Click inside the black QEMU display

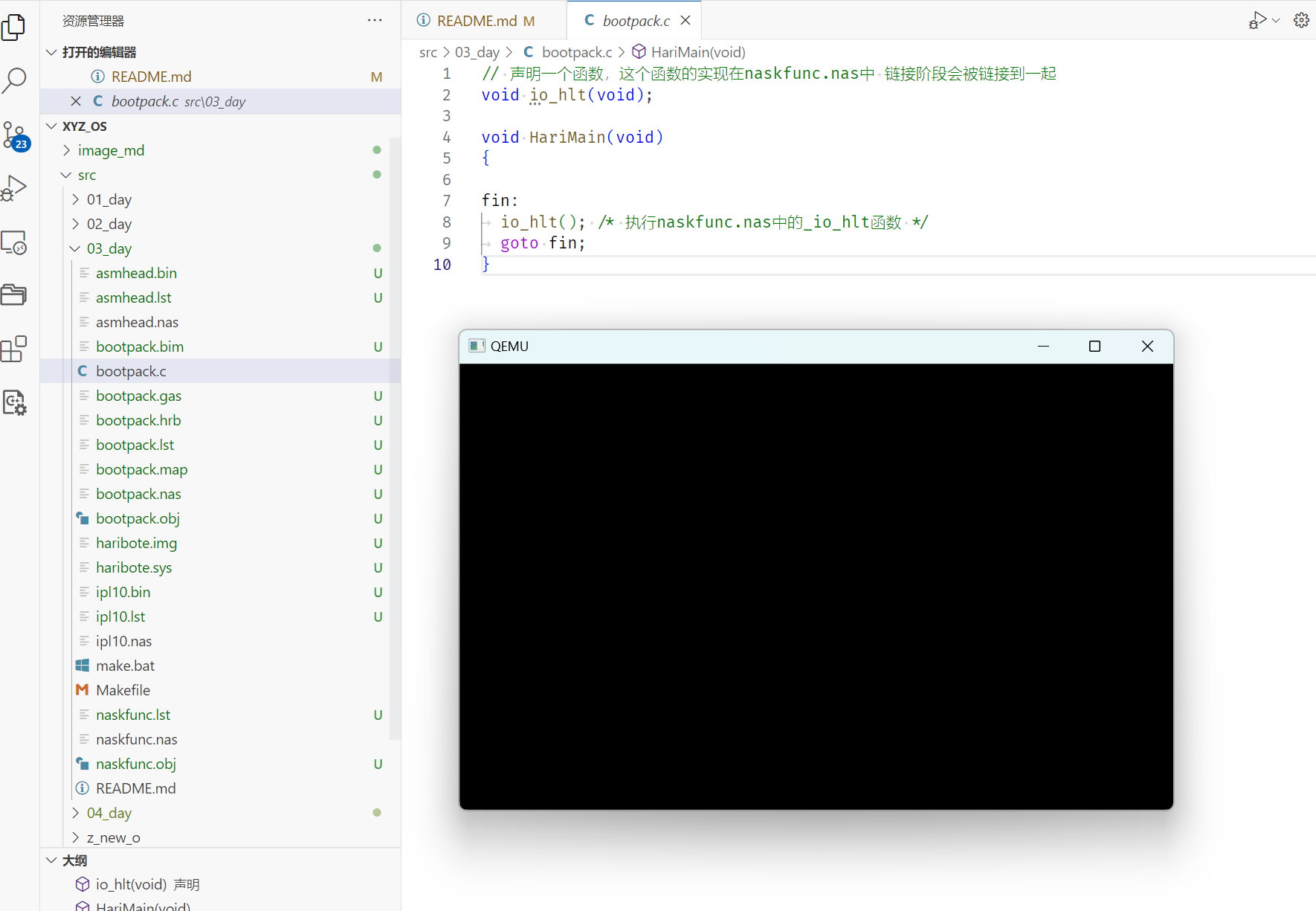pyautogui.click(x=816, y=586)
